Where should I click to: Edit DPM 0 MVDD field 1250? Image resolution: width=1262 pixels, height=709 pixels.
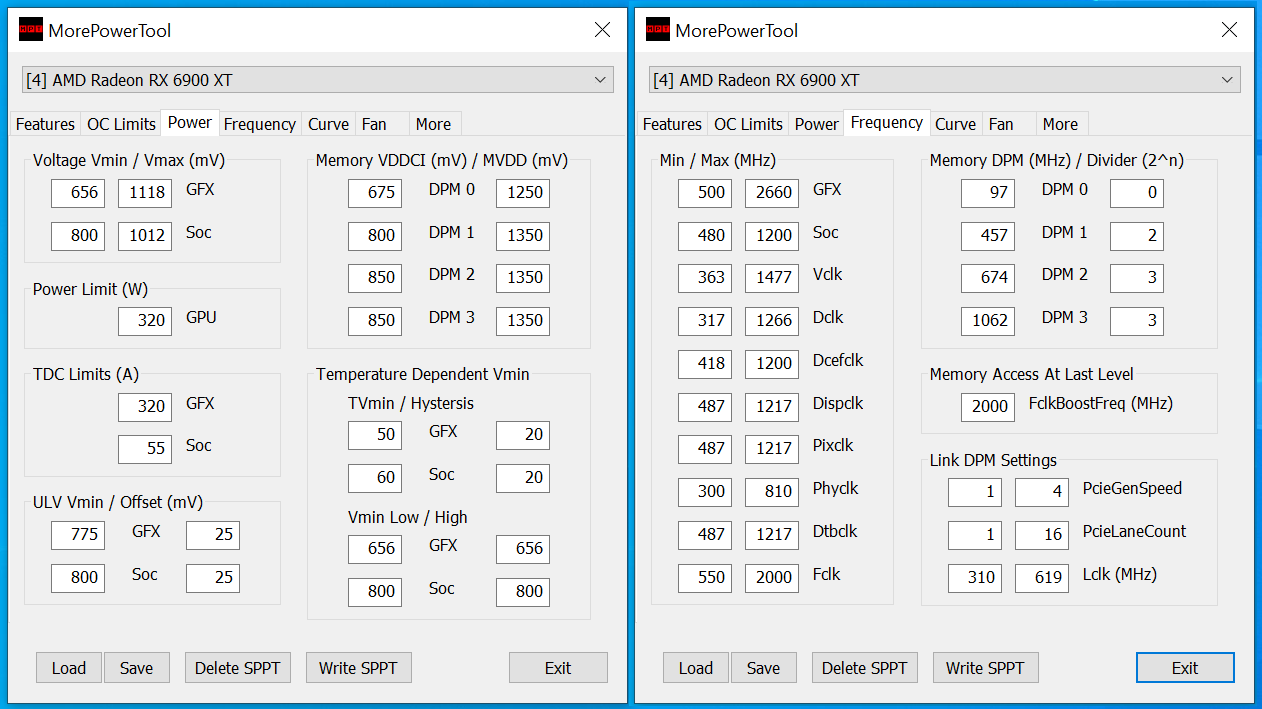point(523,193)
